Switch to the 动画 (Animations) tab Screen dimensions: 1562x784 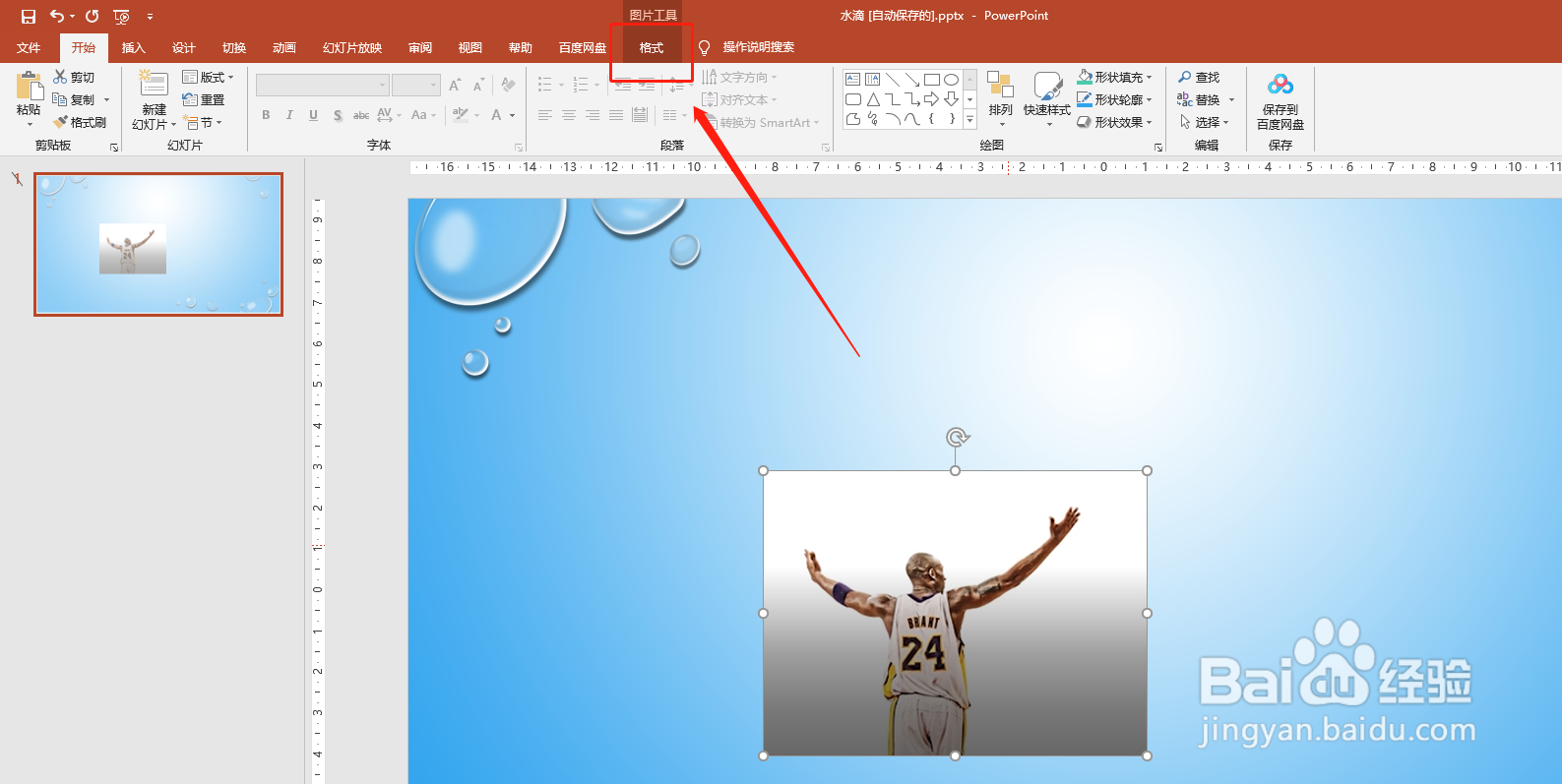click(283, 47)
